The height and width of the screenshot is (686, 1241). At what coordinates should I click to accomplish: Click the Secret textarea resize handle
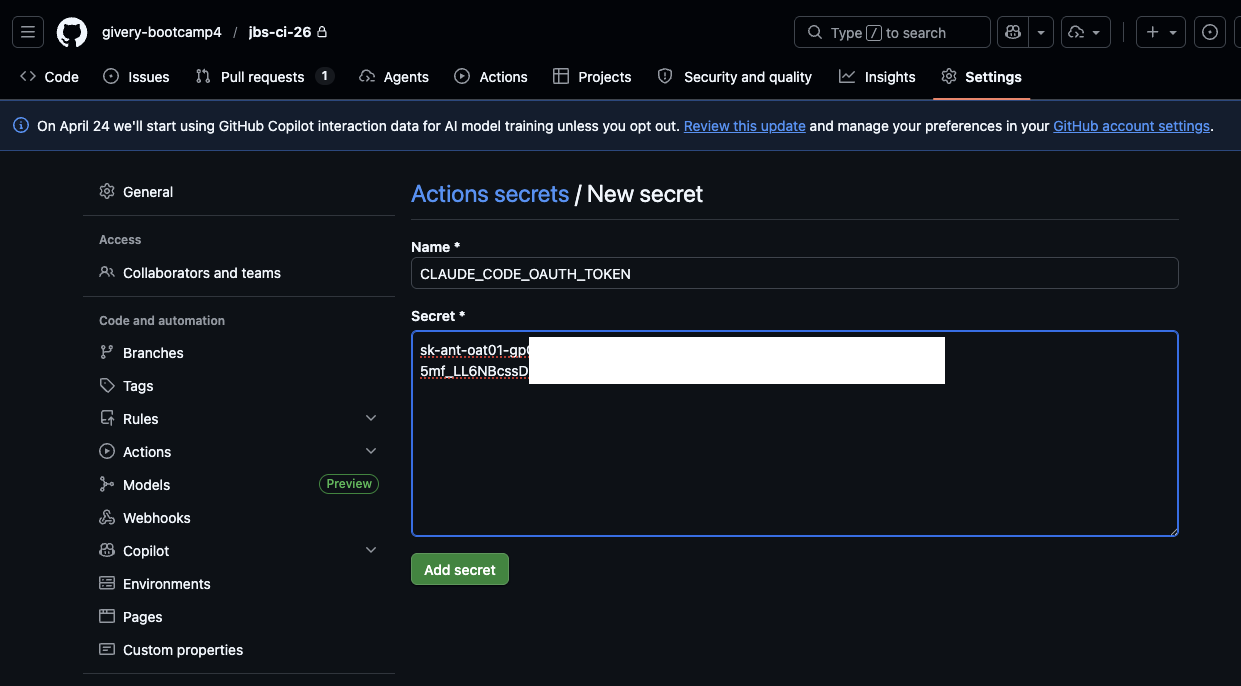[1173, 531]
